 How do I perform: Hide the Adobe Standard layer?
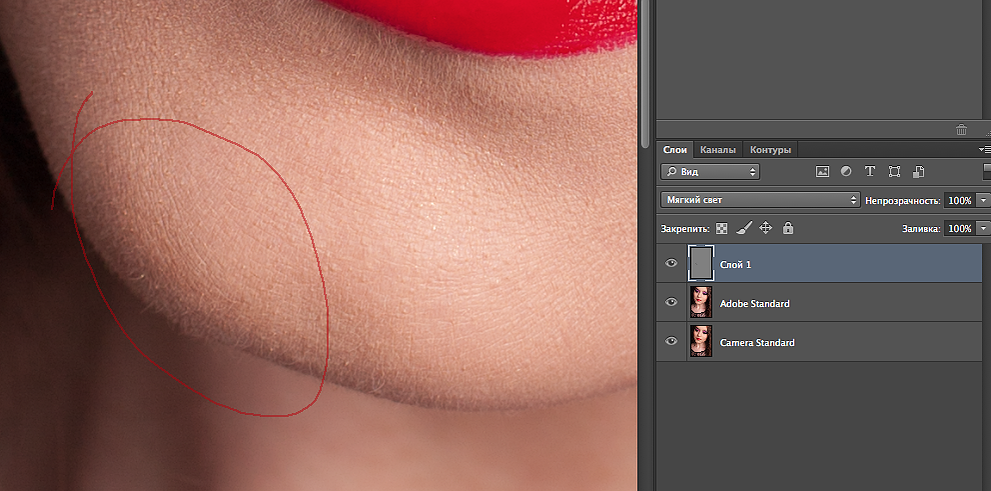pyautogui.click(x=671, y=302)
